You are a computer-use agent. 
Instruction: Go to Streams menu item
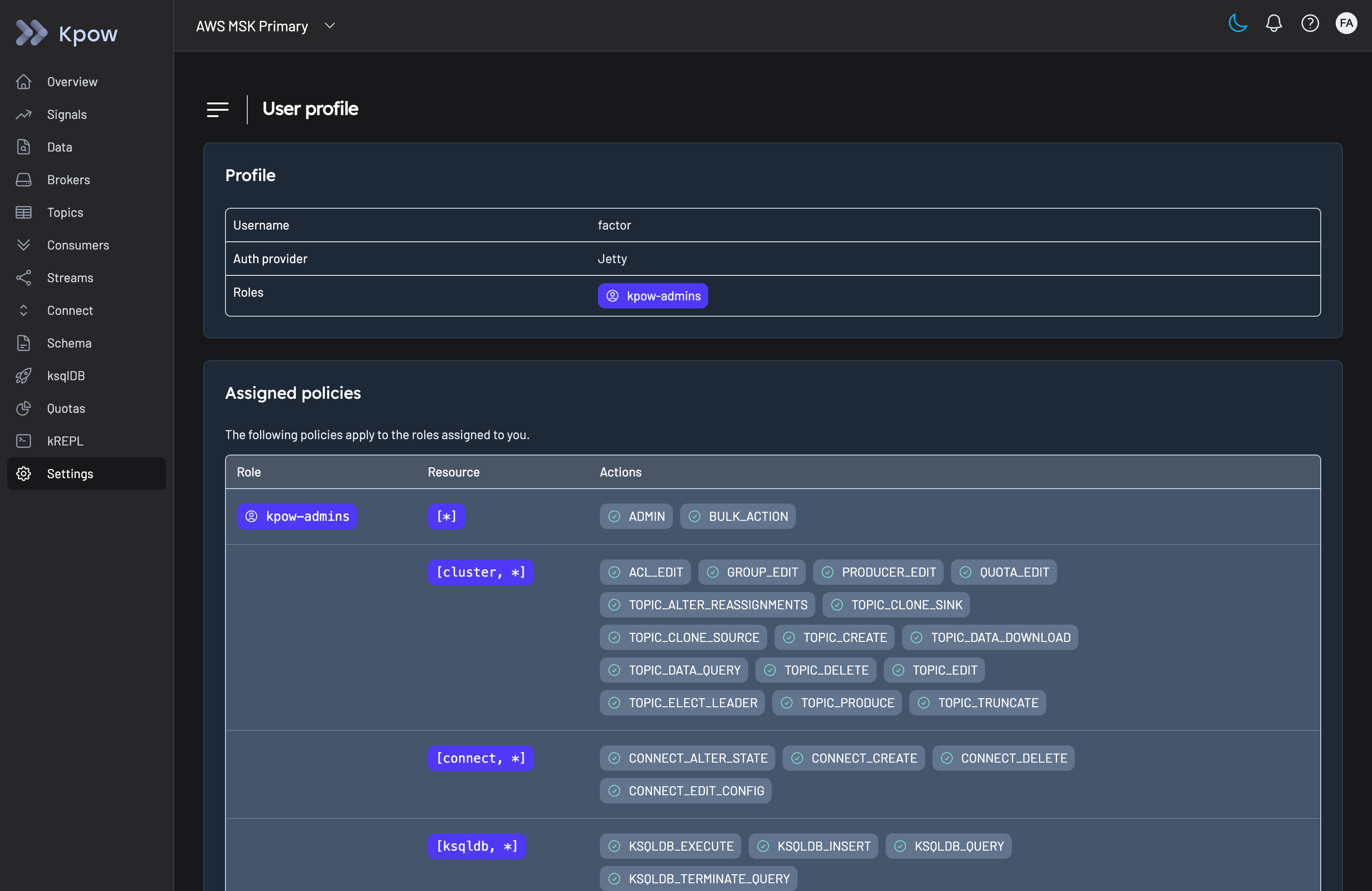[87, 278]
